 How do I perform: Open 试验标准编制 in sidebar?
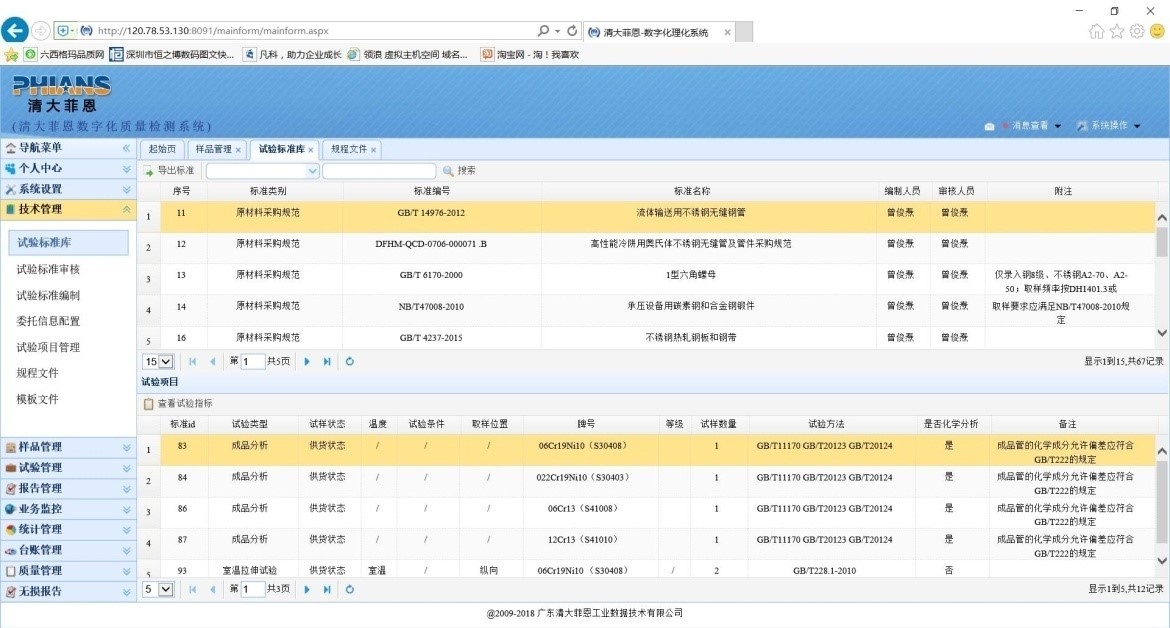coord(48,295)
